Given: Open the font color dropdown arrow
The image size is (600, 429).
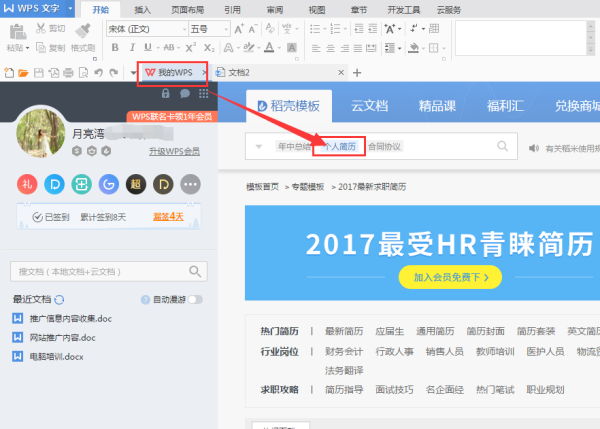Looking at the screenshot, I should pos(279,48).
